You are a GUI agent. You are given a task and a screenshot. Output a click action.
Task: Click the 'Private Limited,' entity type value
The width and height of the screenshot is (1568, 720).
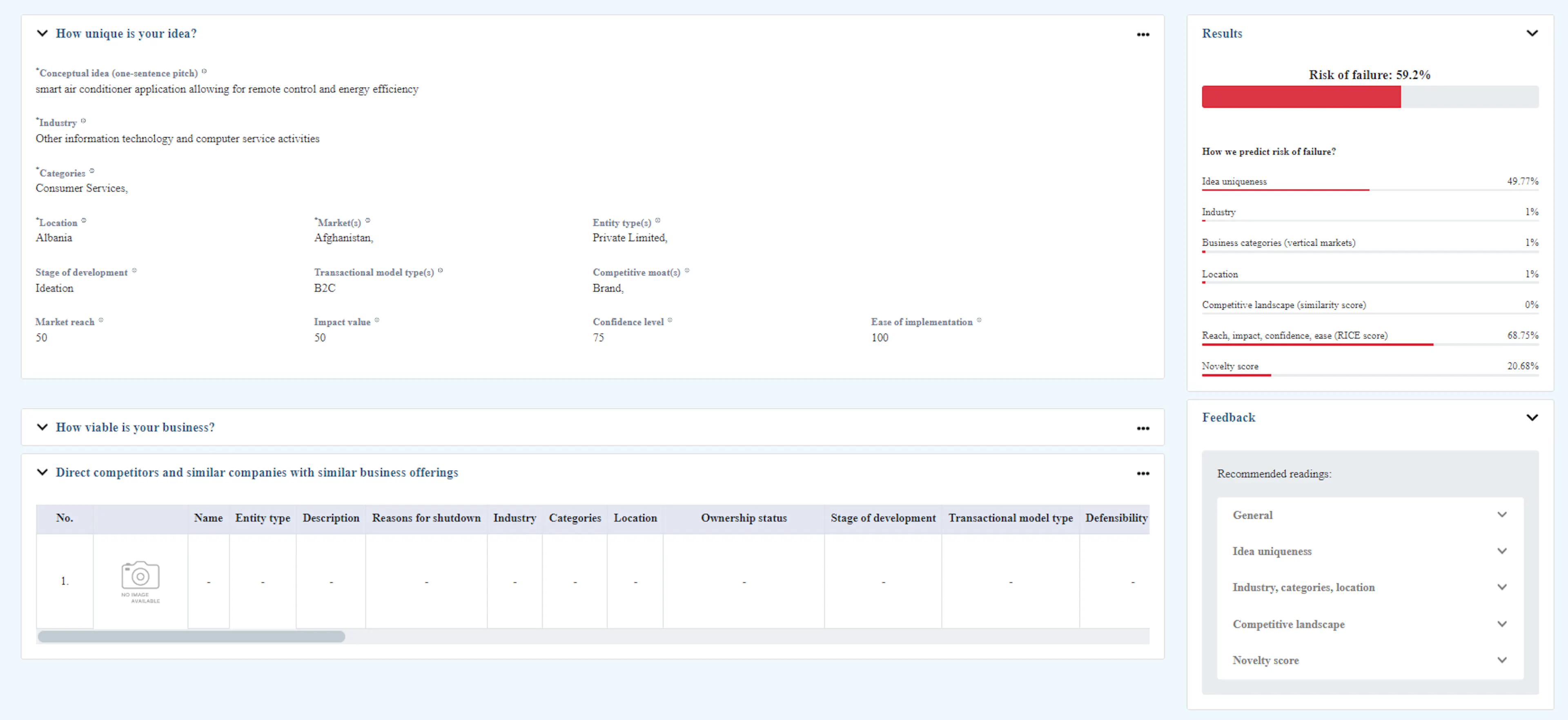tap(630, 238)
